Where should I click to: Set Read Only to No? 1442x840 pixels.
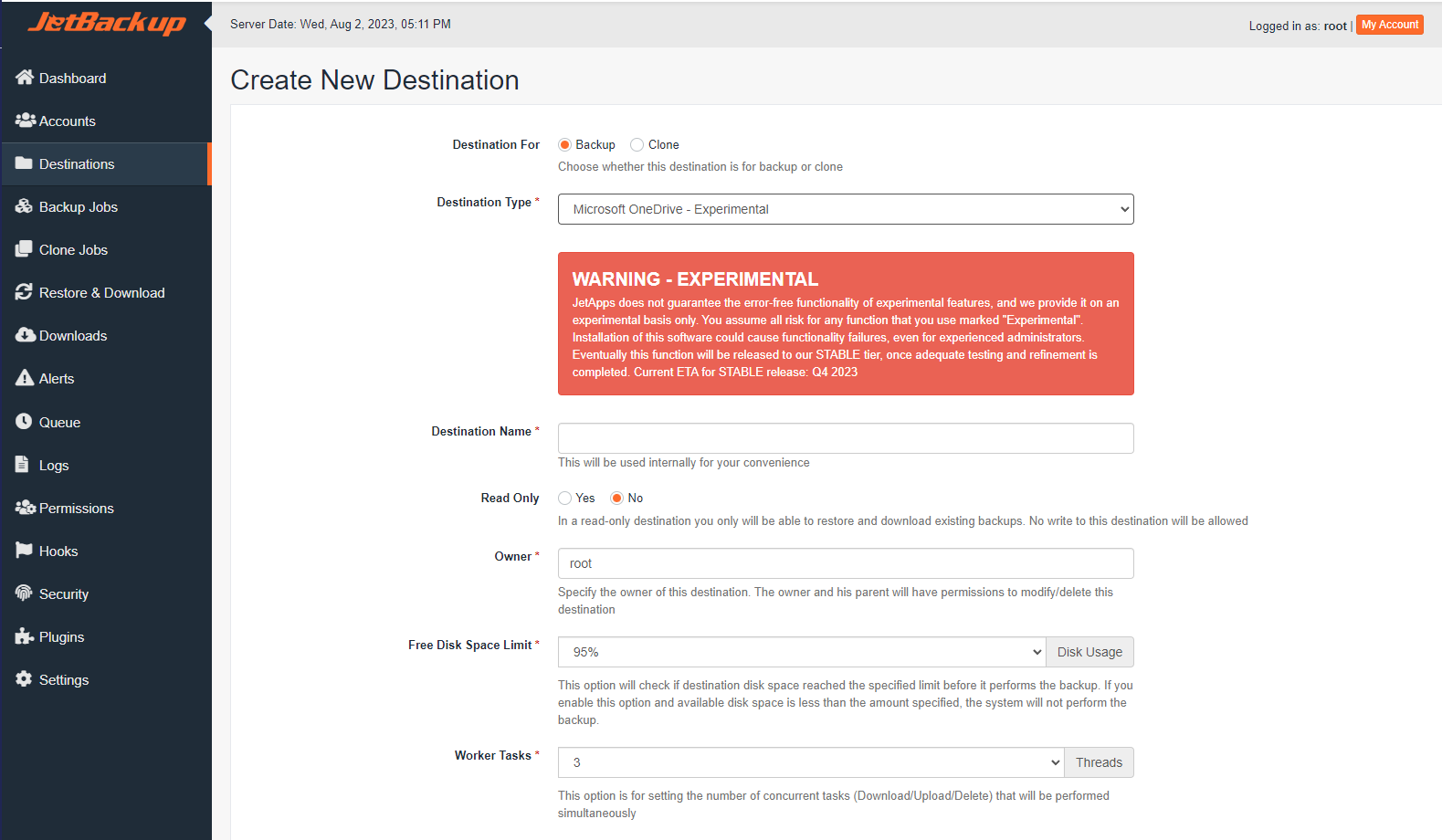point(617,498)
